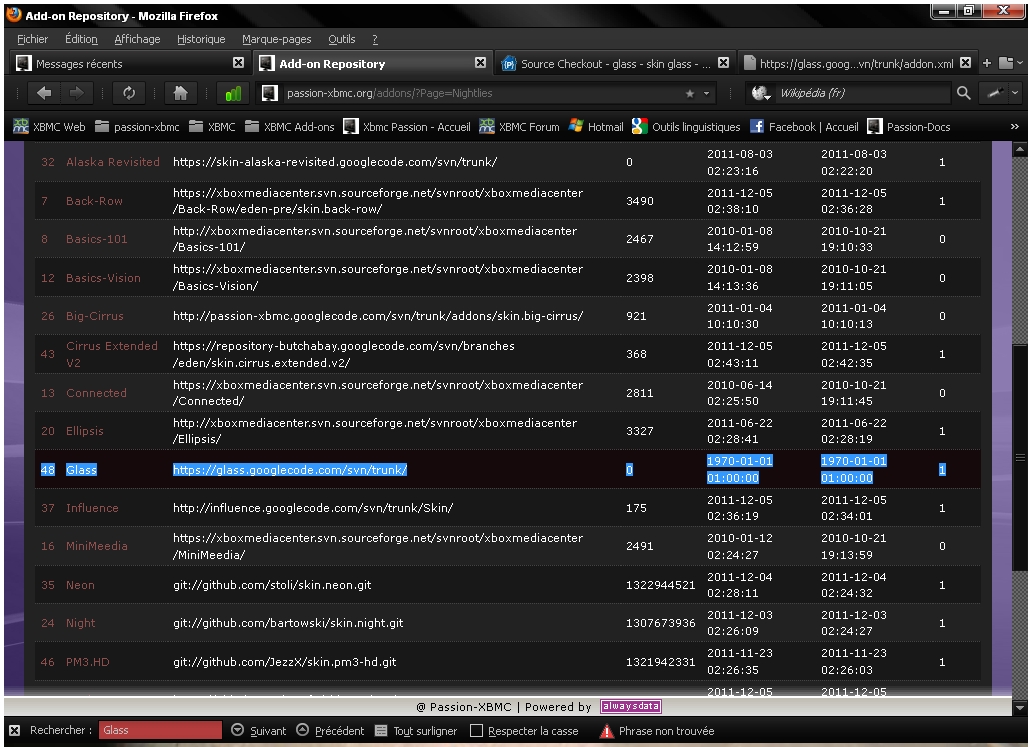Toggle Tout surligner highlight option

[x=416, y=731]
